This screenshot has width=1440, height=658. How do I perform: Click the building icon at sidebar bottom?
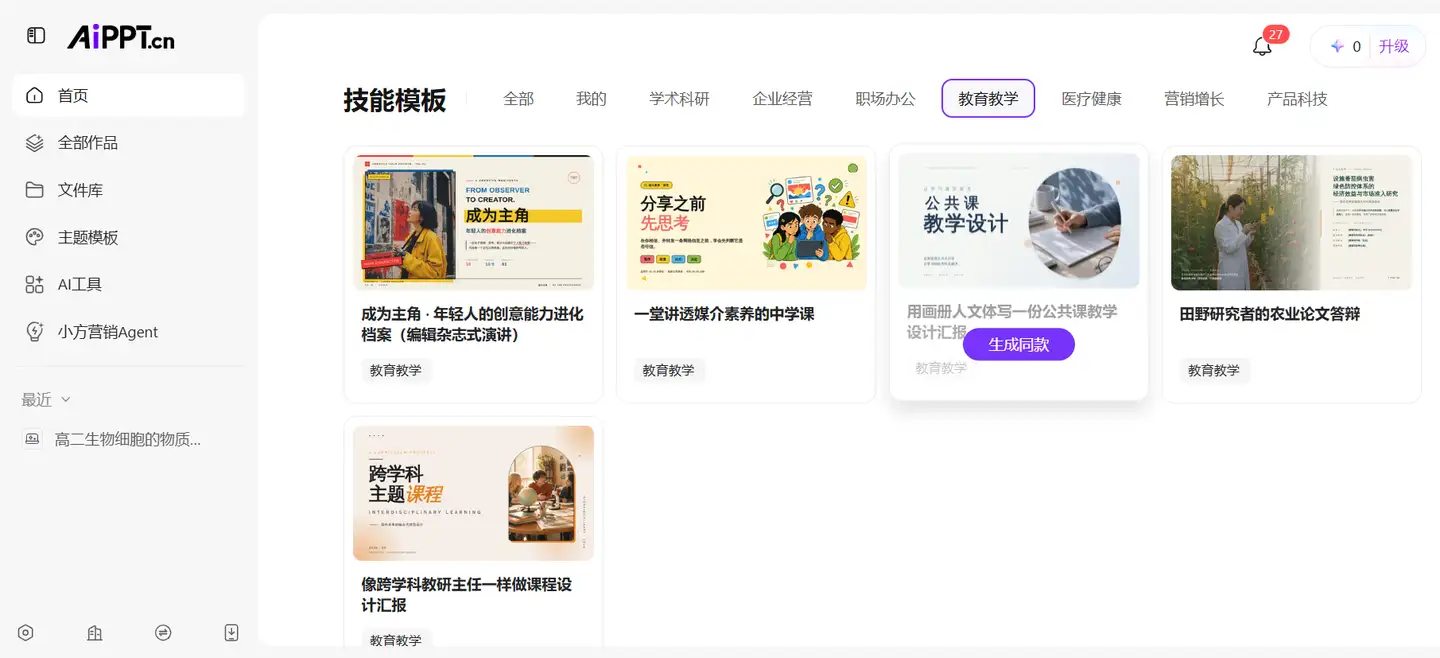point(95,633)
